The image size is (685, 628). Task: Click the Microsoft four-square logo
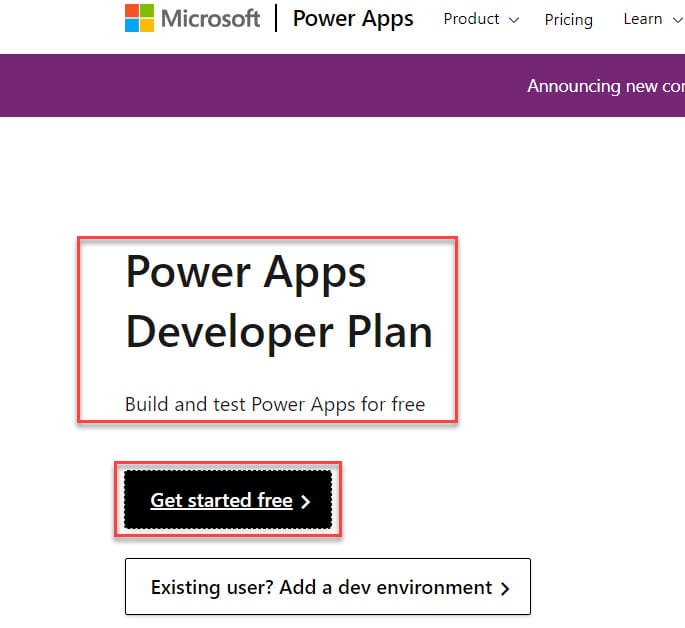click(139, 18)
